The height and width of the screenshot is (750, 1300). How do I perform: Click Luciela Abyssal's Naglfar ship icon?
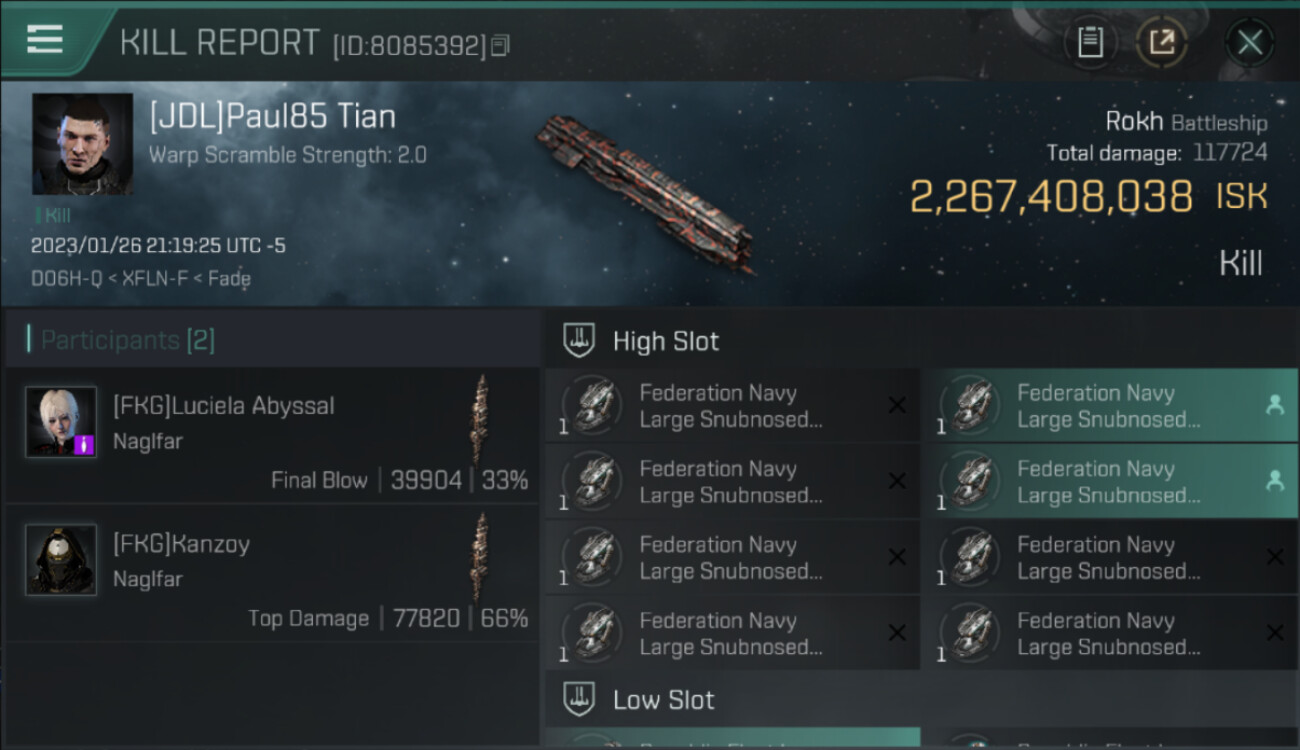click(481, 405)
